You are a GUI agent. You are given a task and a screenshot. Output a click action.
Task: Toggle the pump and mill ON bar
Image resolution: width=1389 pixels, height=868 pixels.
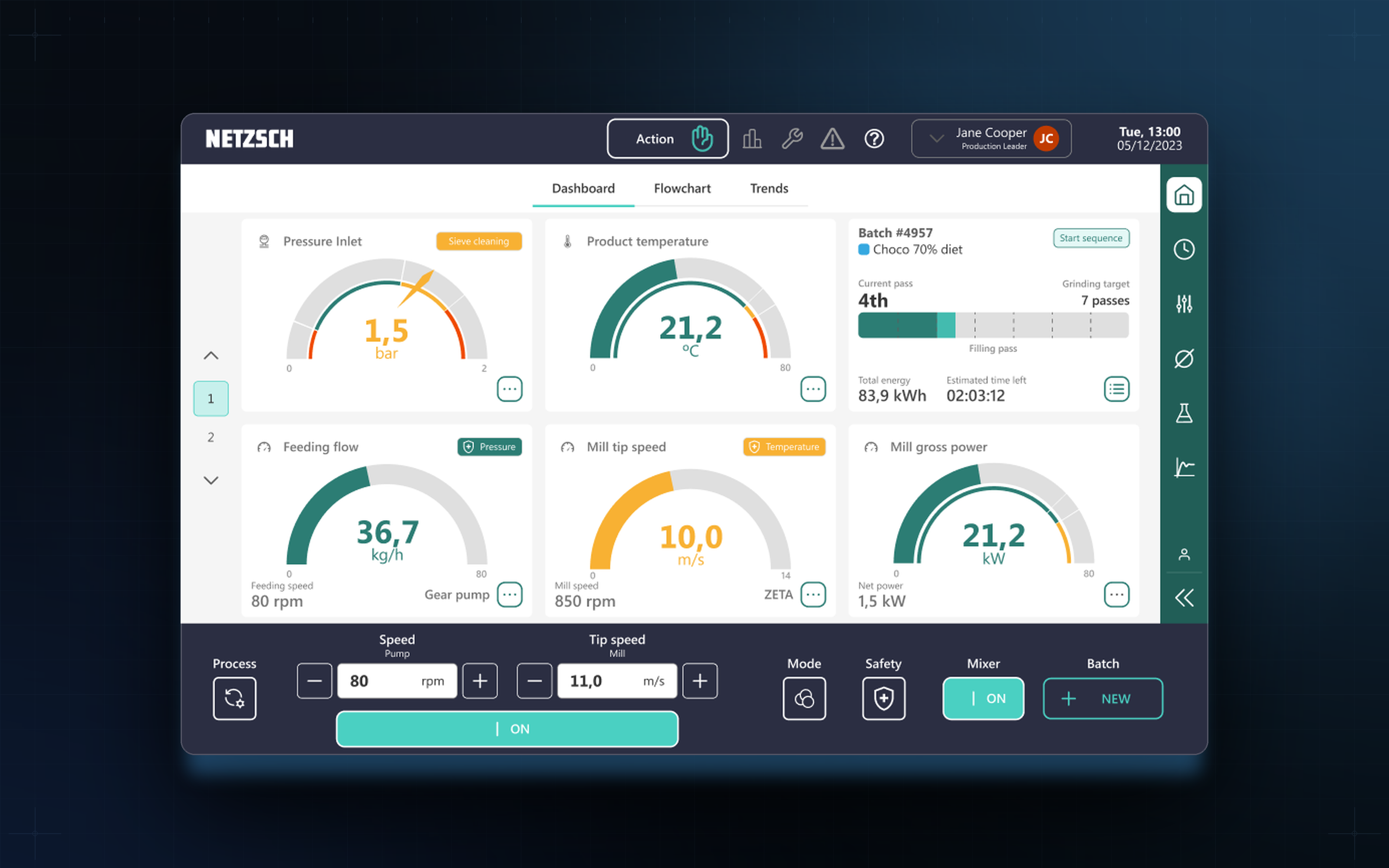click(507, 729)
